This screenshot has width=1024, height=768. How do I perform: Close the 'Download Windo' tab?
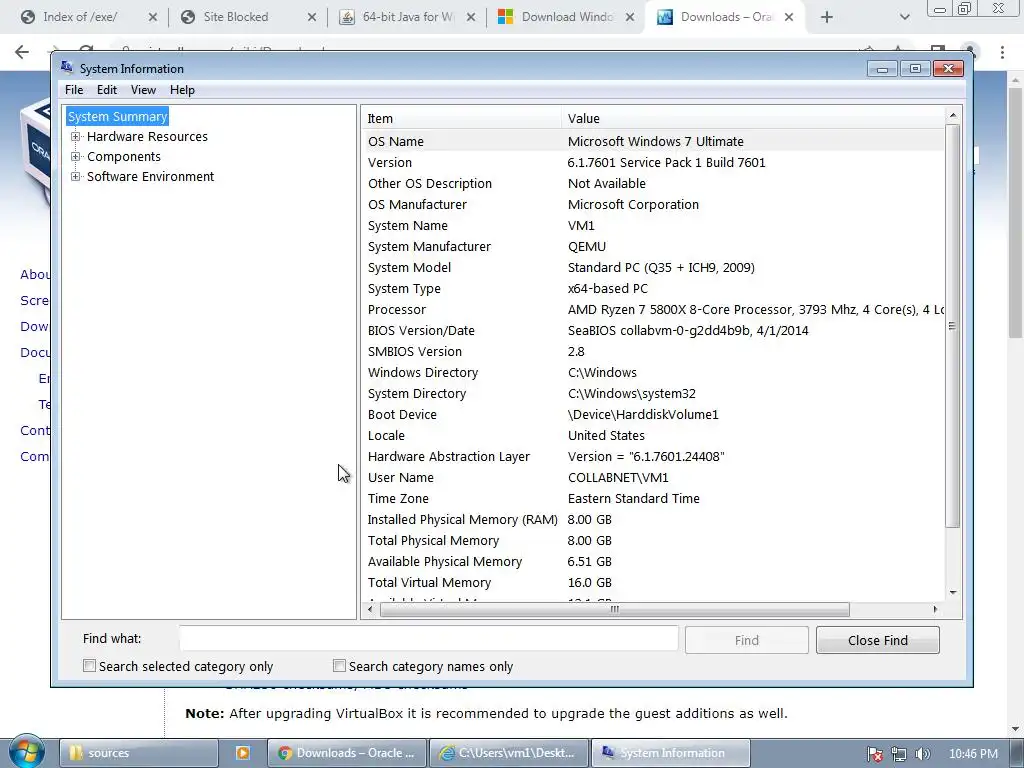(x=630, y=17)
